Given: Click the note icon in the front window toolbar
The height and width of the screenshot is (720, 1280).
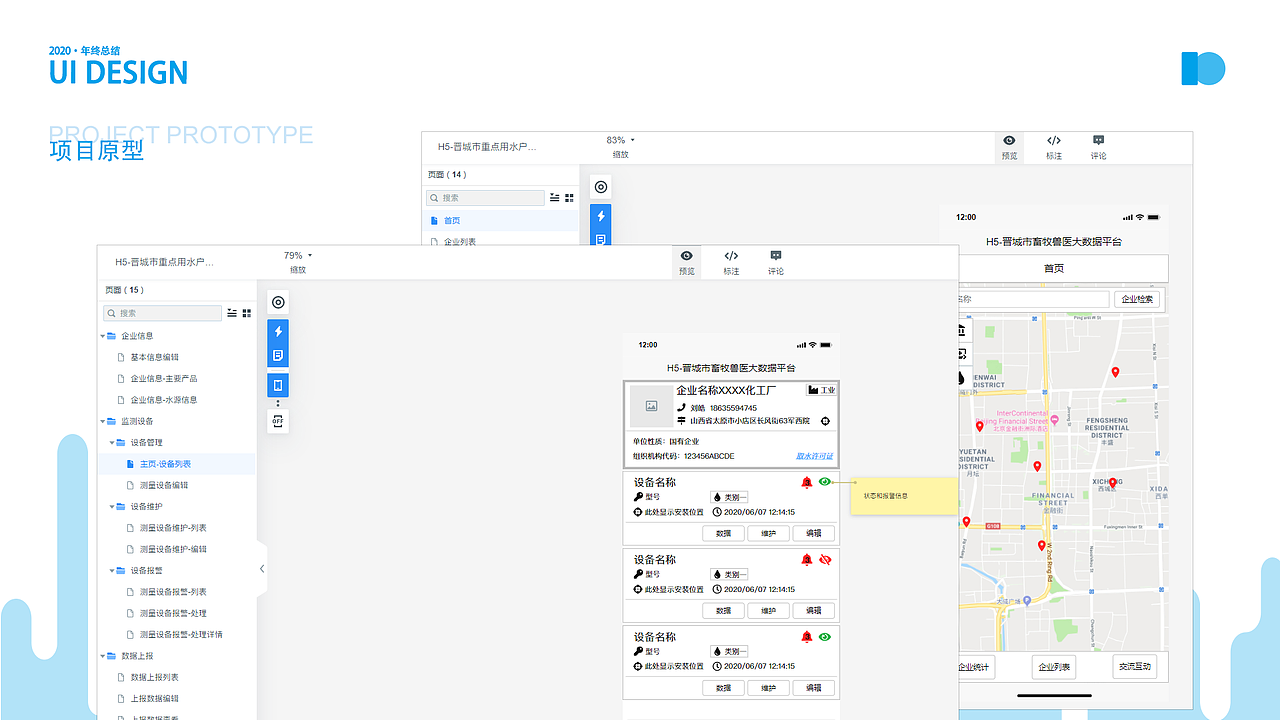Looking at the screenshot, I should pos(278,355).
